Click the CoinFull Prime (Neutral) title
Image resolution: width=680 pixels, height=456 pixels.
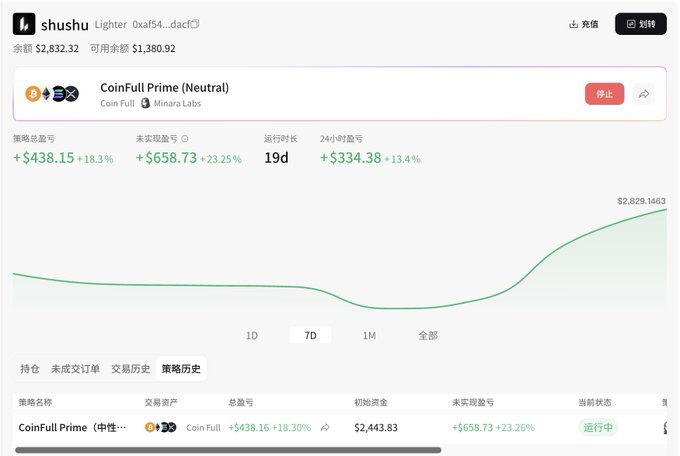pos(164,88)
